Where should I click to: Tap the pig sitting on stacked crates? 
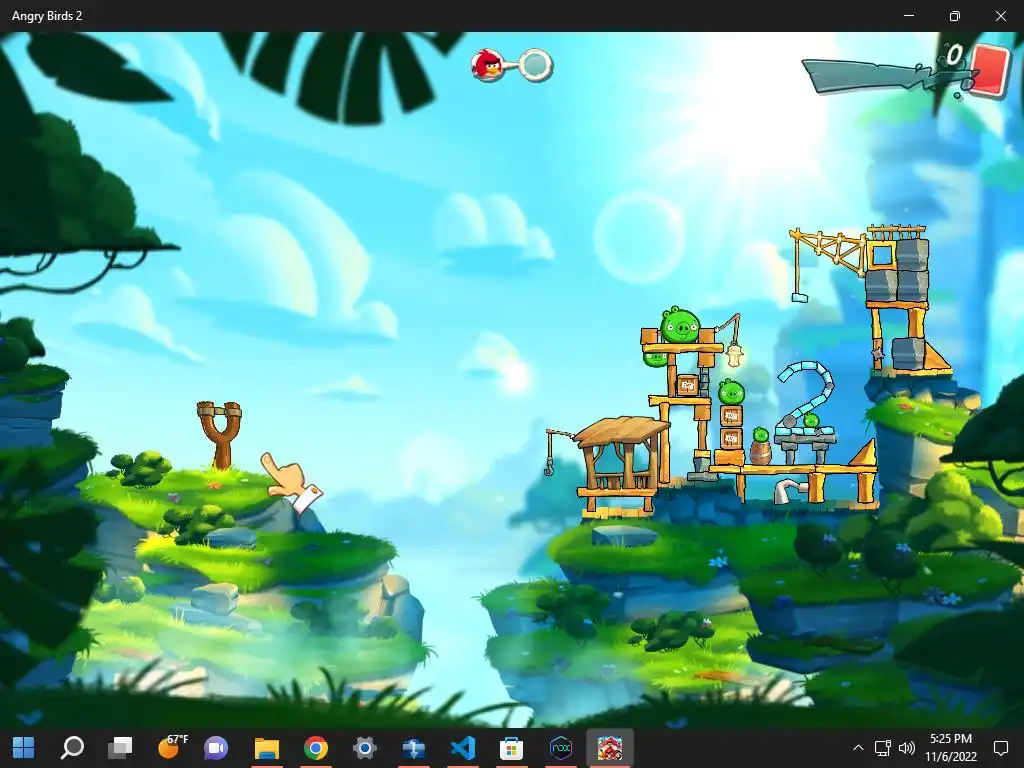[x=731, y=392]
